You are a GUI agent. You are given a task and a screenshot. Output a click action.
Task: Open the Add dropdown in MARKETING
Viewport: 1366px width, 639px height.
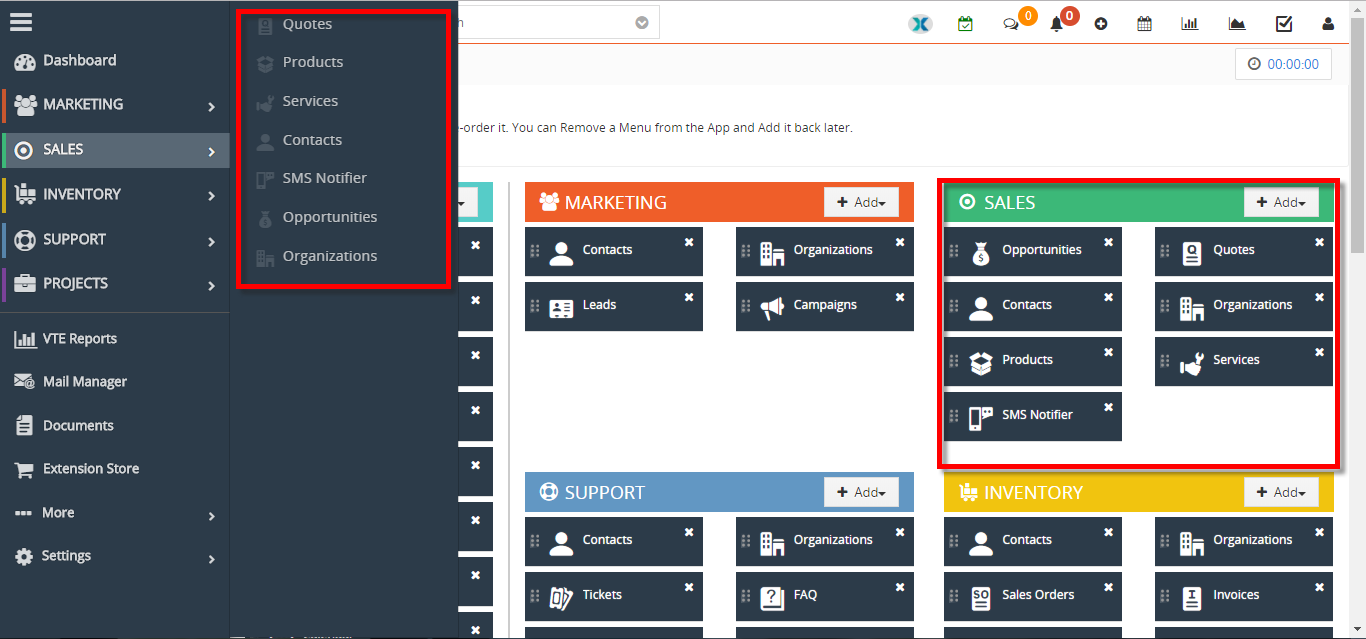pos(861,202)
